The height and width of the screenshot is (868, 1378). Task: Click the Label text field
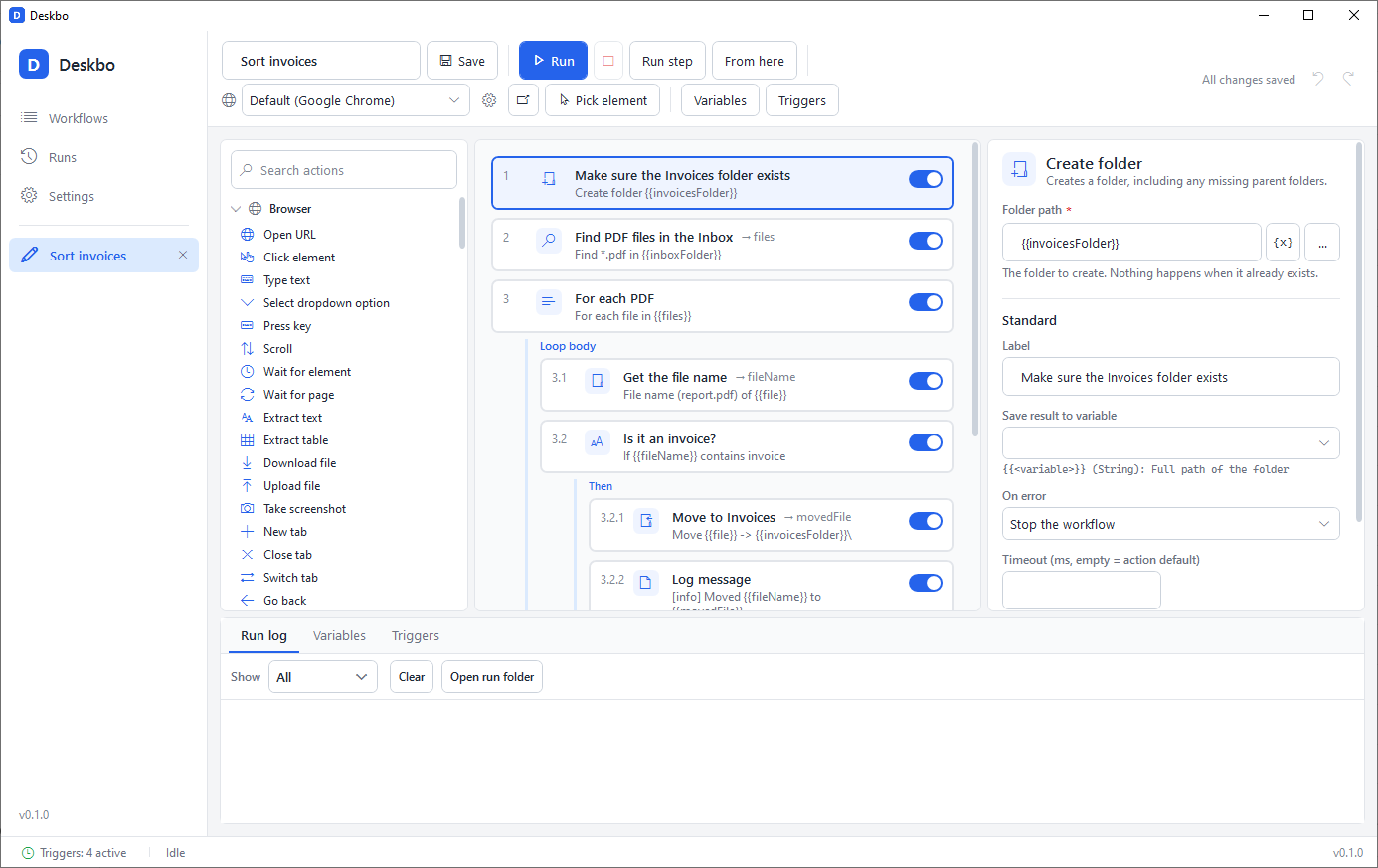pos(1171,377)
